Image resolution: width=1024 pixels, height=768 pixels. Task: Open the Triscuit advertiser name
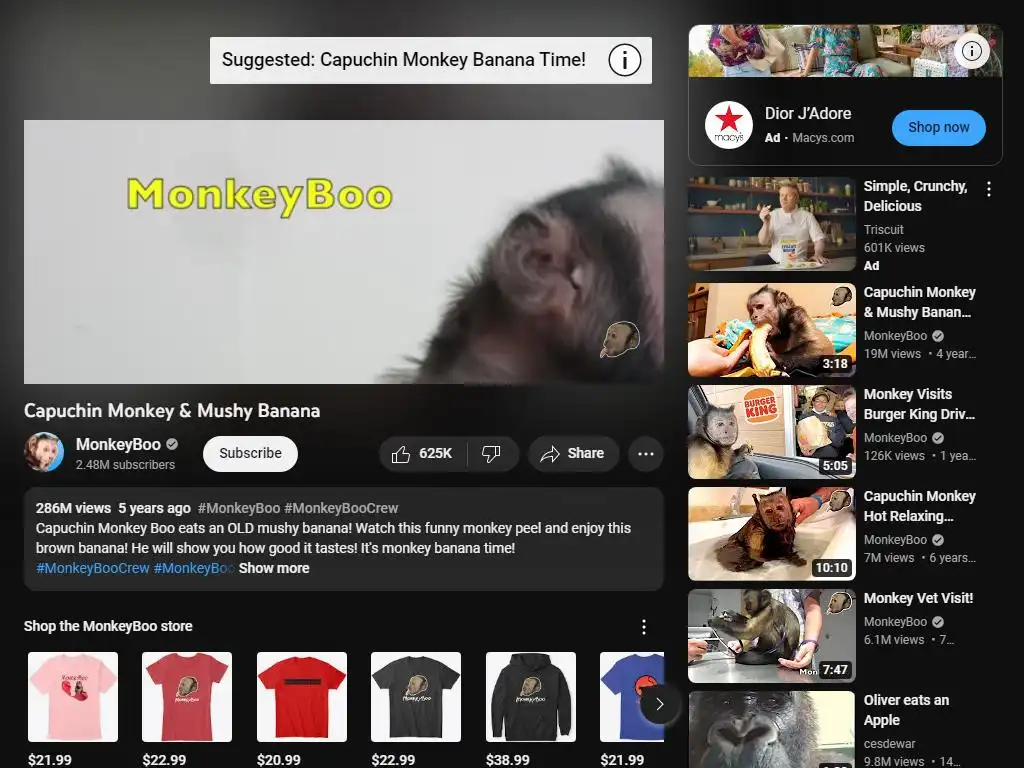click(x=884, y=230)
